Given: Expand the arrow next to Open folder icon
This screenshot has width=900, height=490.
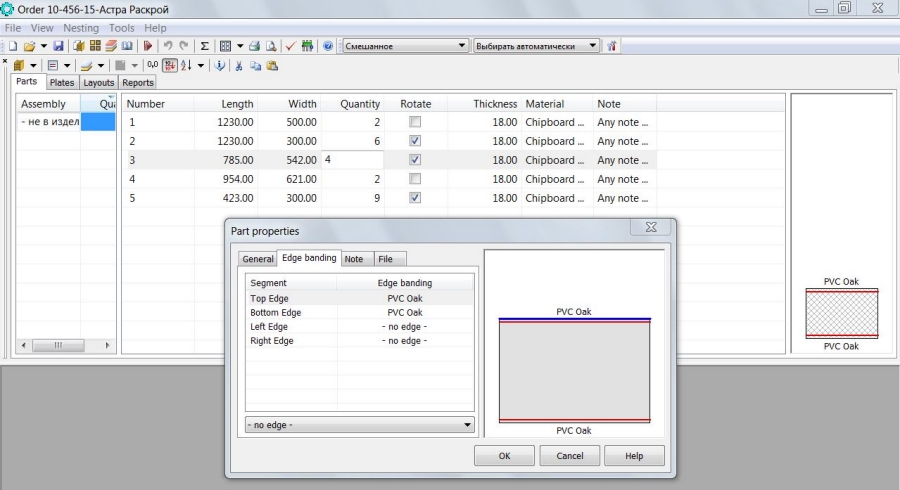Looking at the screenshot, I should pos(43,46).
